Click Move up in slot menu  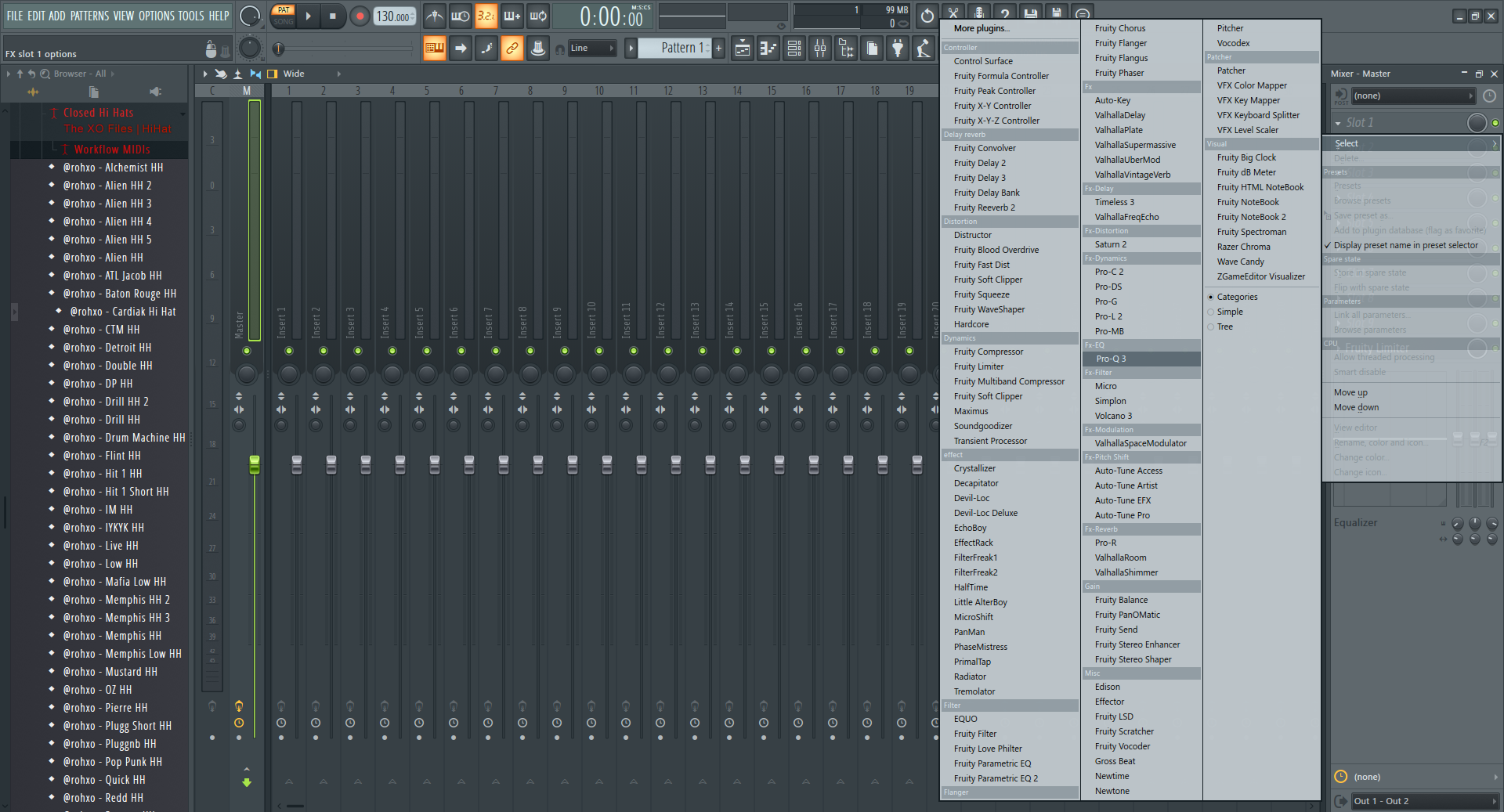(x=1350, y=392)
